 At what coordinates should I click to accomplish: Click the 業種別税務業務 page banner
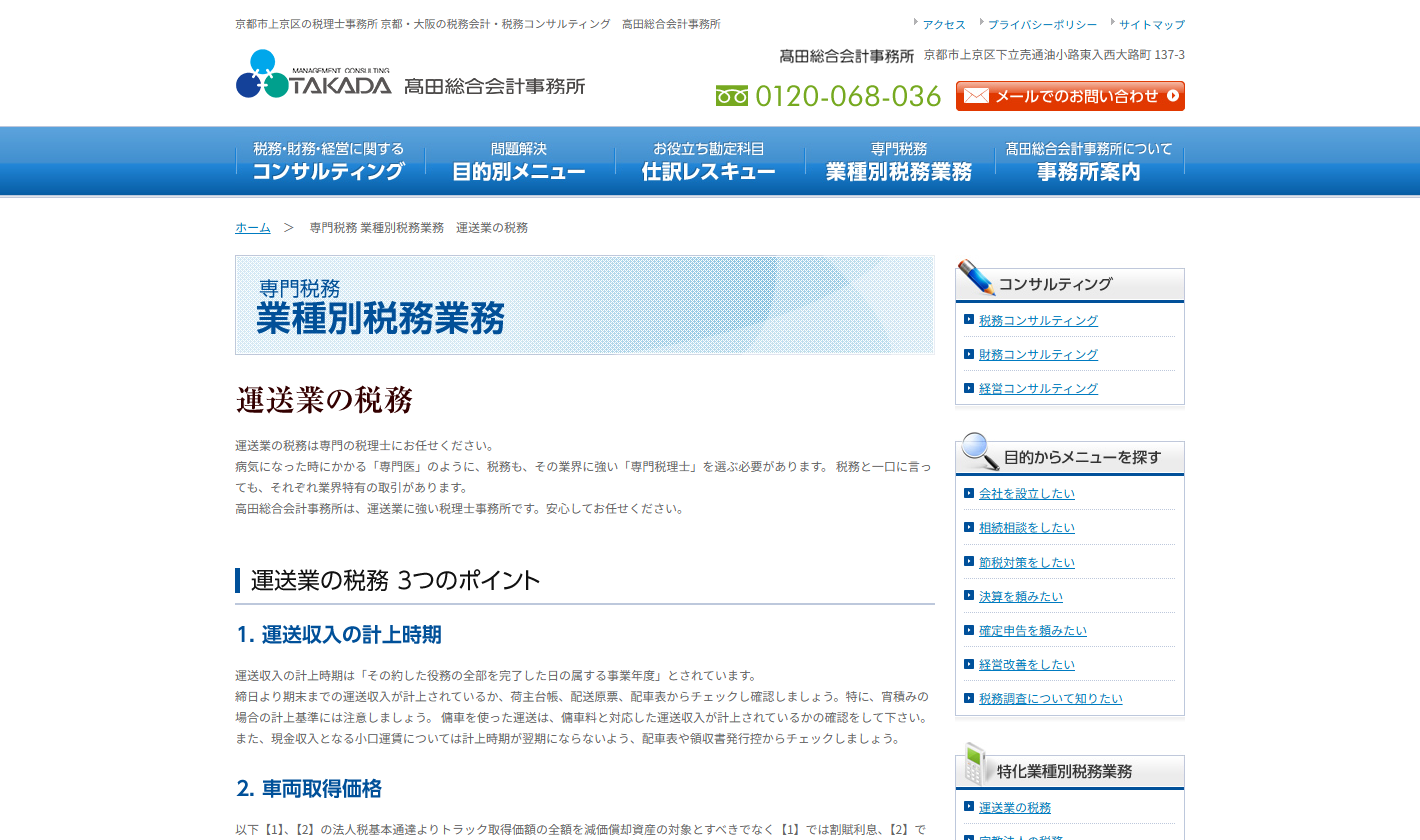pos(585,305)
